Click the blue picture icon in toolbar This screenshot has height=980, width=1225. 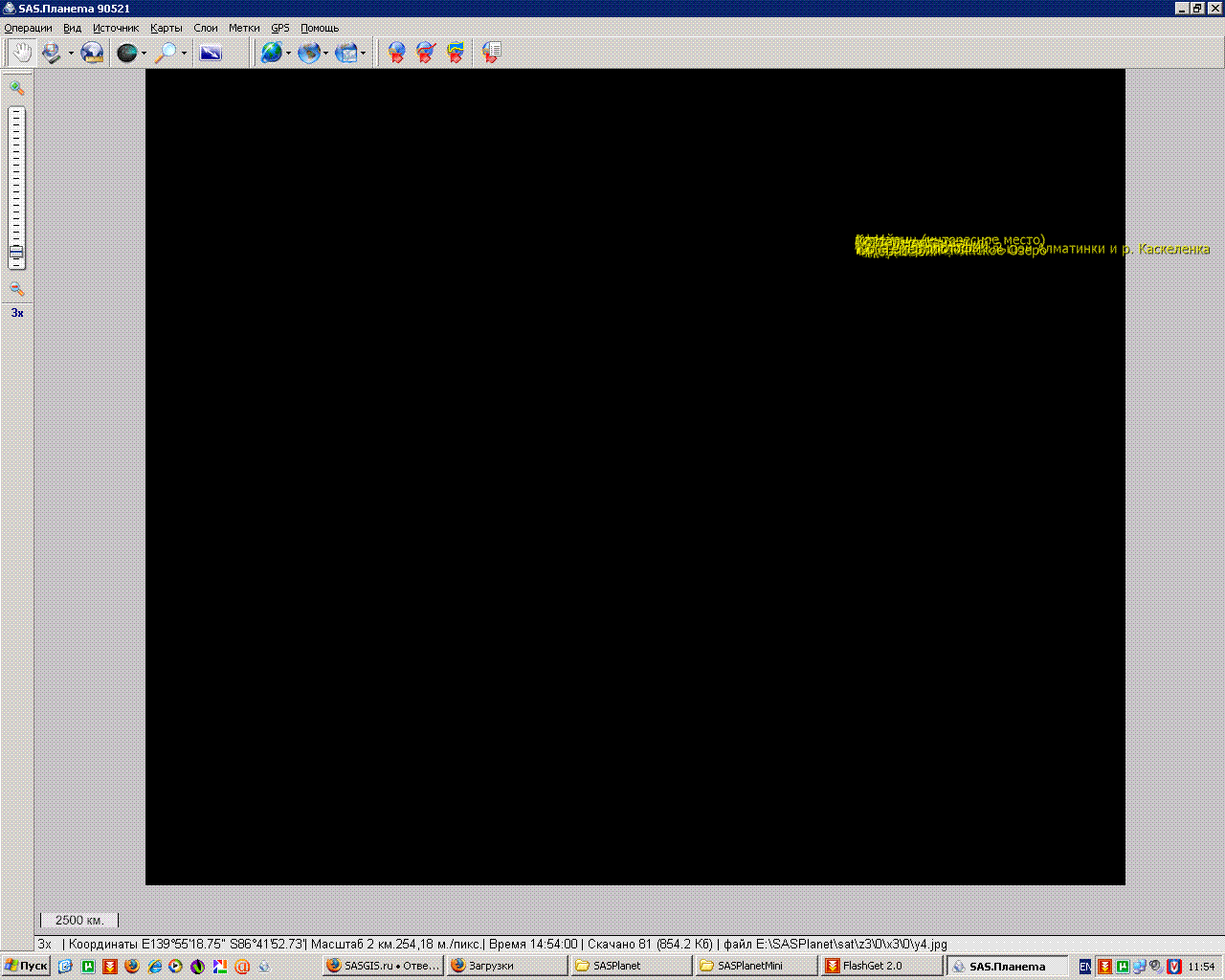[211, 53]
